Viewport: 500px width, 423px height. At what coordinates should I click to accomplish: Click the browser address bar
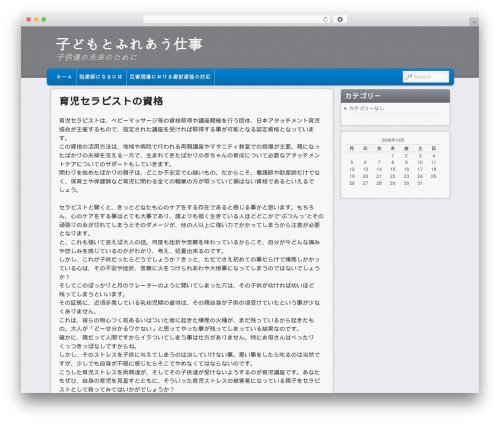tap(237, 20)
